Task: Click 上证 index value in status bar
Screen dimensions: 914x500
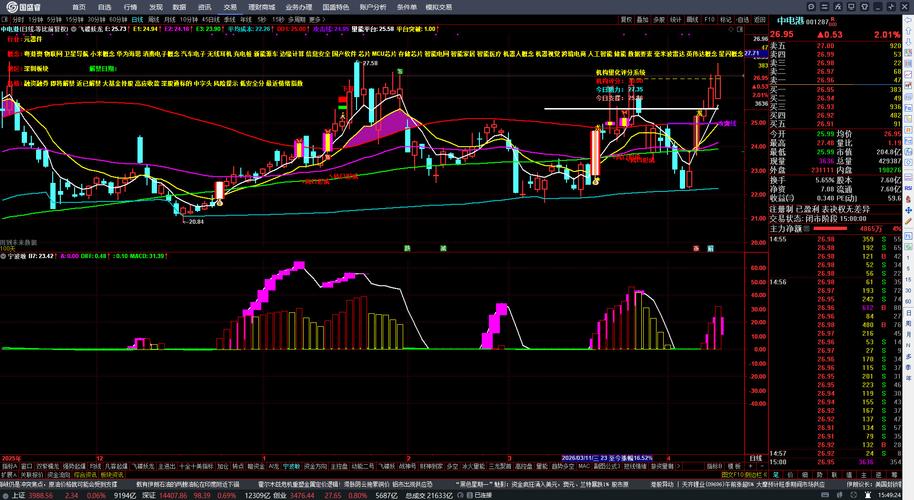Action: tap(40, 495)
